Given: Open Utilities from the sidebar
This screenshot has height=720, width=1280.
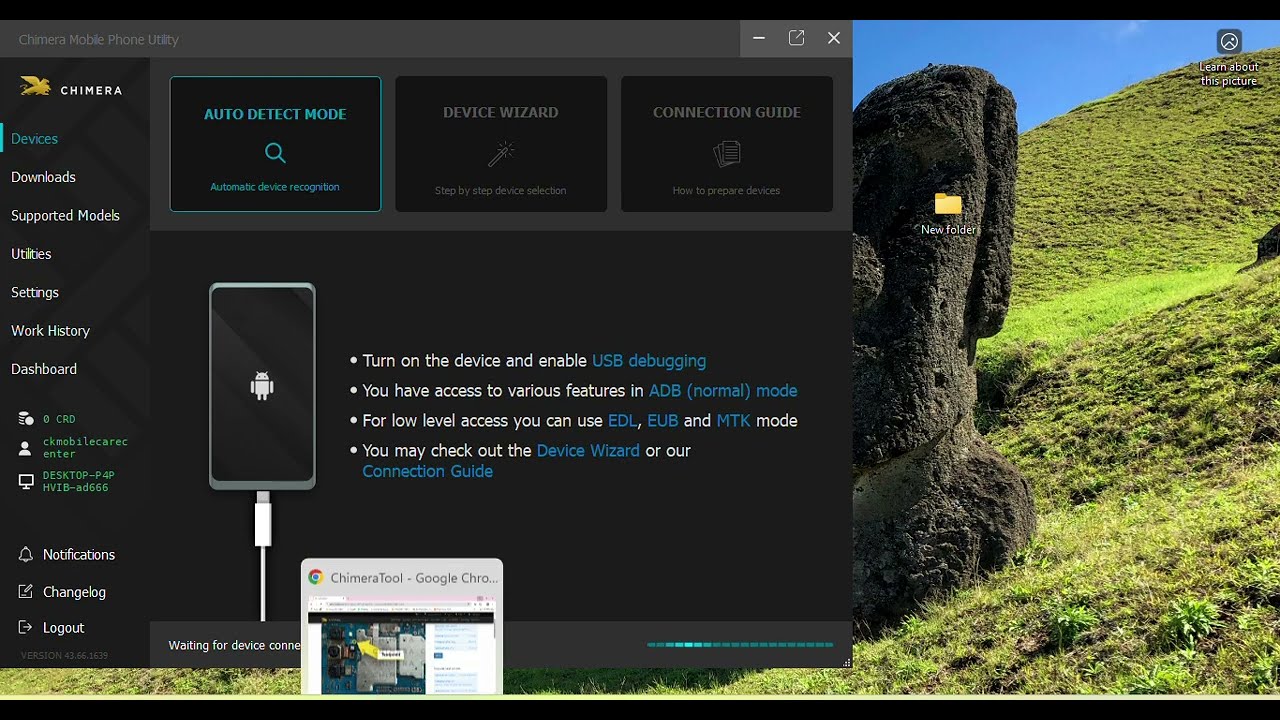Looking at the screenshot, I should tap(31, 254).
